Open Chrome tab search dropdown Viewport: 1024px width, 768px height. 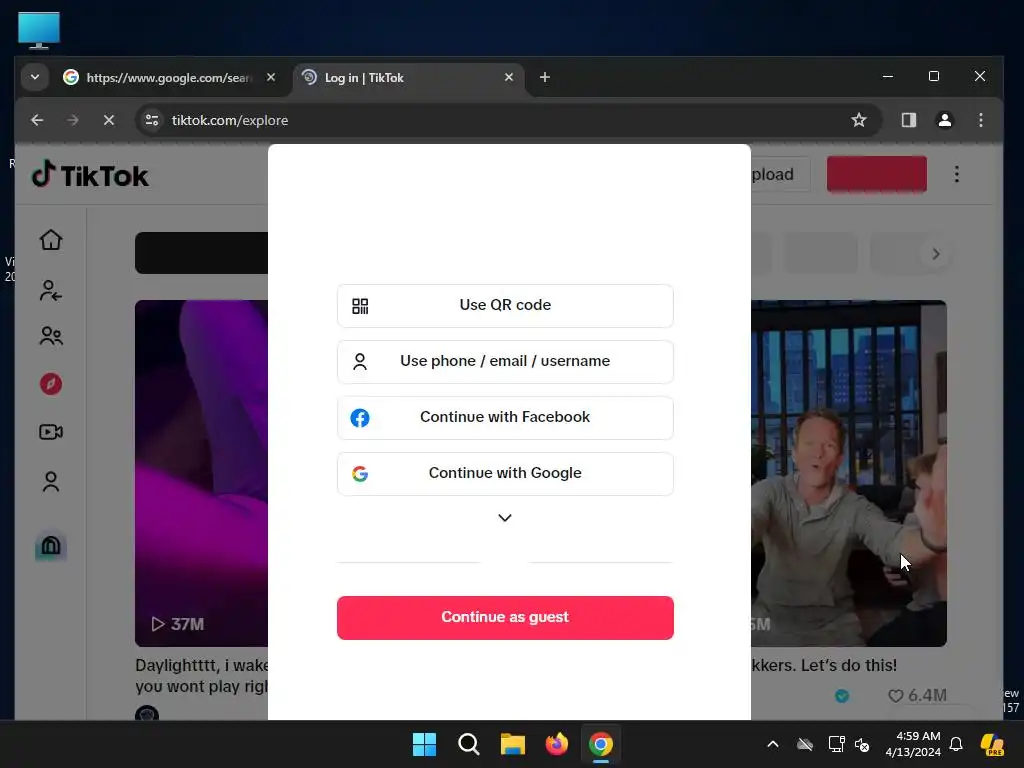click(35, 78)
